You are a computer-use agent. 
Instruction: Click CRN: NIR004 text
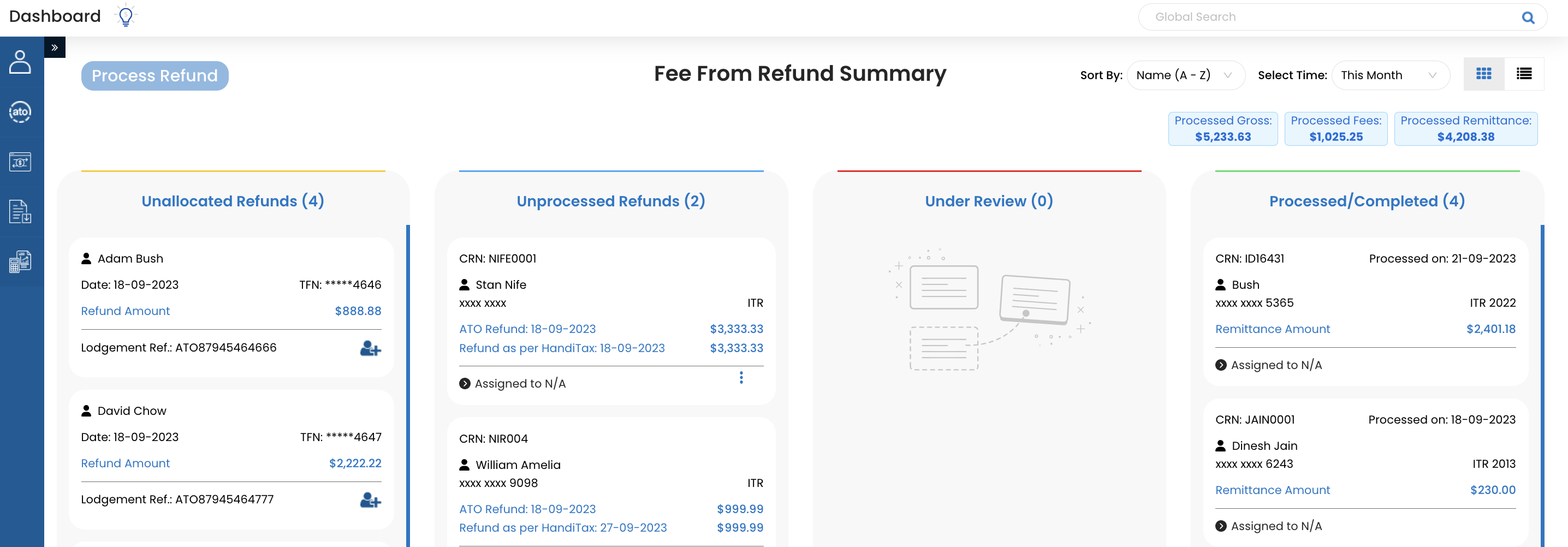coord(494,439)
